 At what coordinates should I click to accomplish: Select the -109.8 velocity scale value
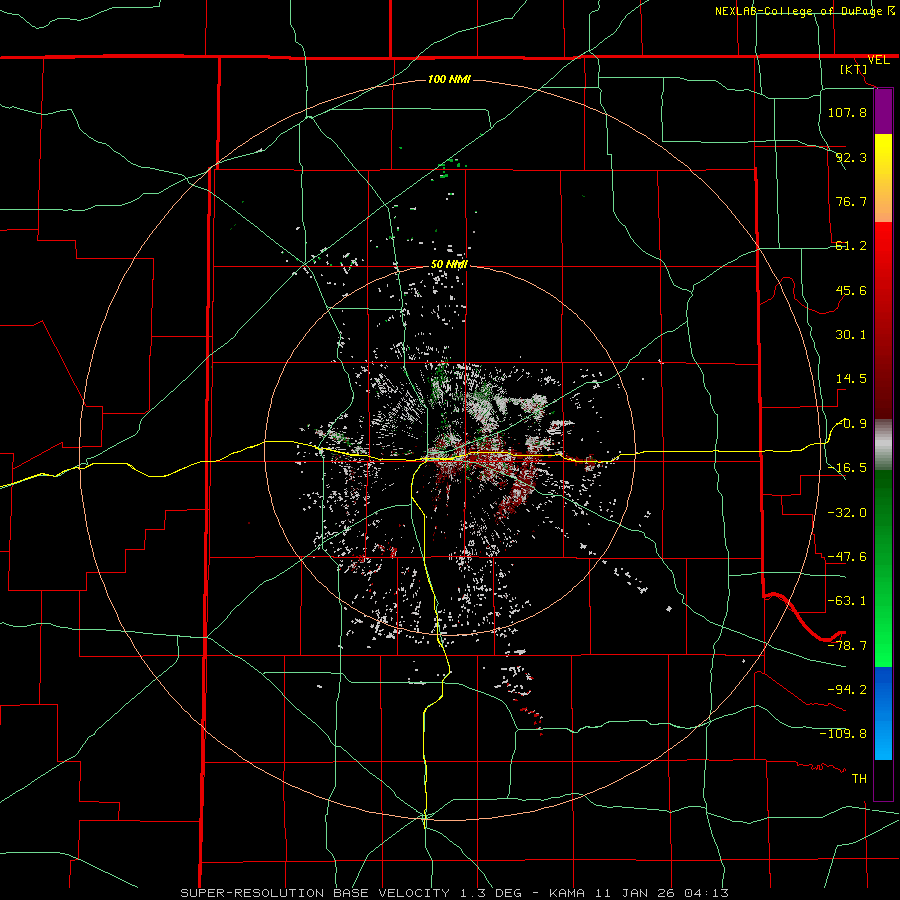843,734
